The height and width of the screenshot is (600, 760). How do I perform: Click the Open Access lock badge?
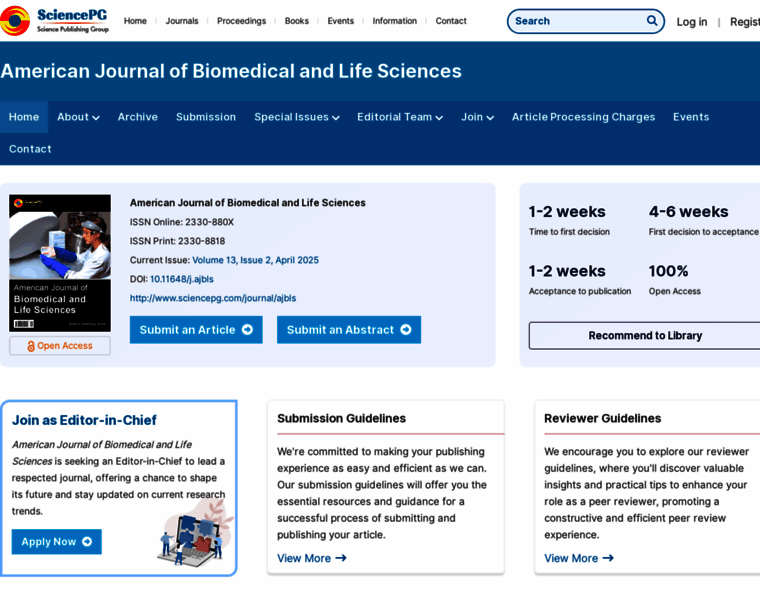pos(60,346)
